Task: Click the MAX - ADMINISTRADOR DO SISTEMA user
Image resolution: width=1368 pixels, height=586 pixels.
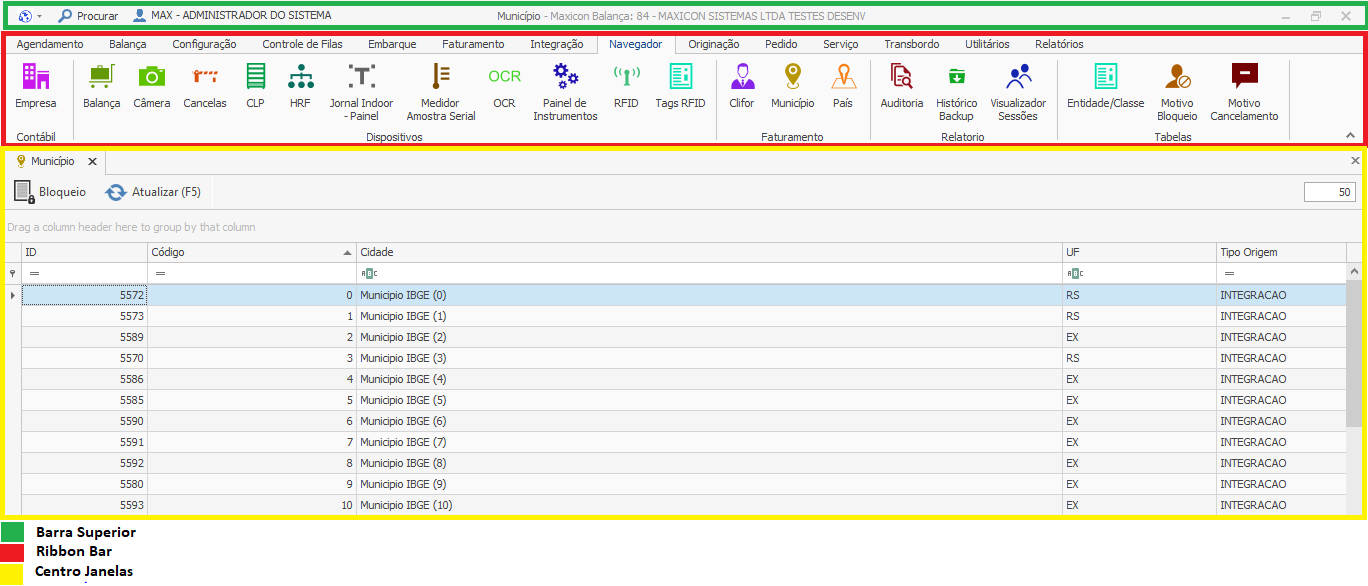Action: [232, 16]
